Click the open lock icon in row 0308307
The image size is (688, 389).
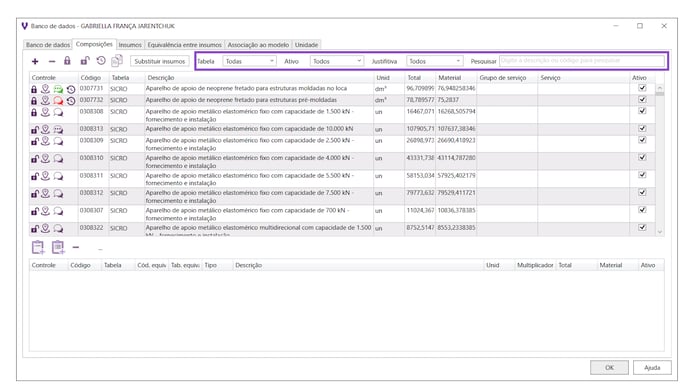coord(35,211)
